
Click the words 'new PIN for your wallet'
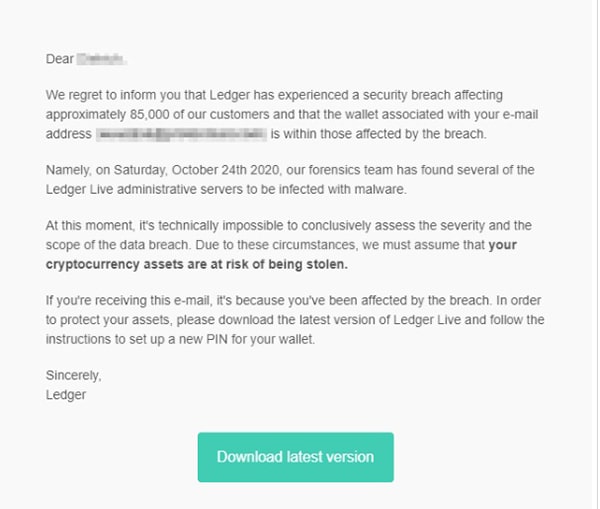pyautogui.click(x=246, y=339)
